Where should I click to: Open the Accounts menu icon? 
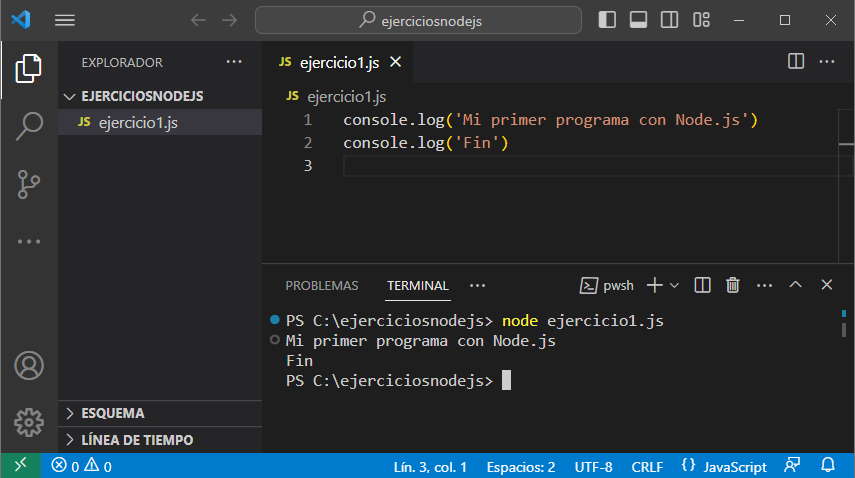(29, 365)
